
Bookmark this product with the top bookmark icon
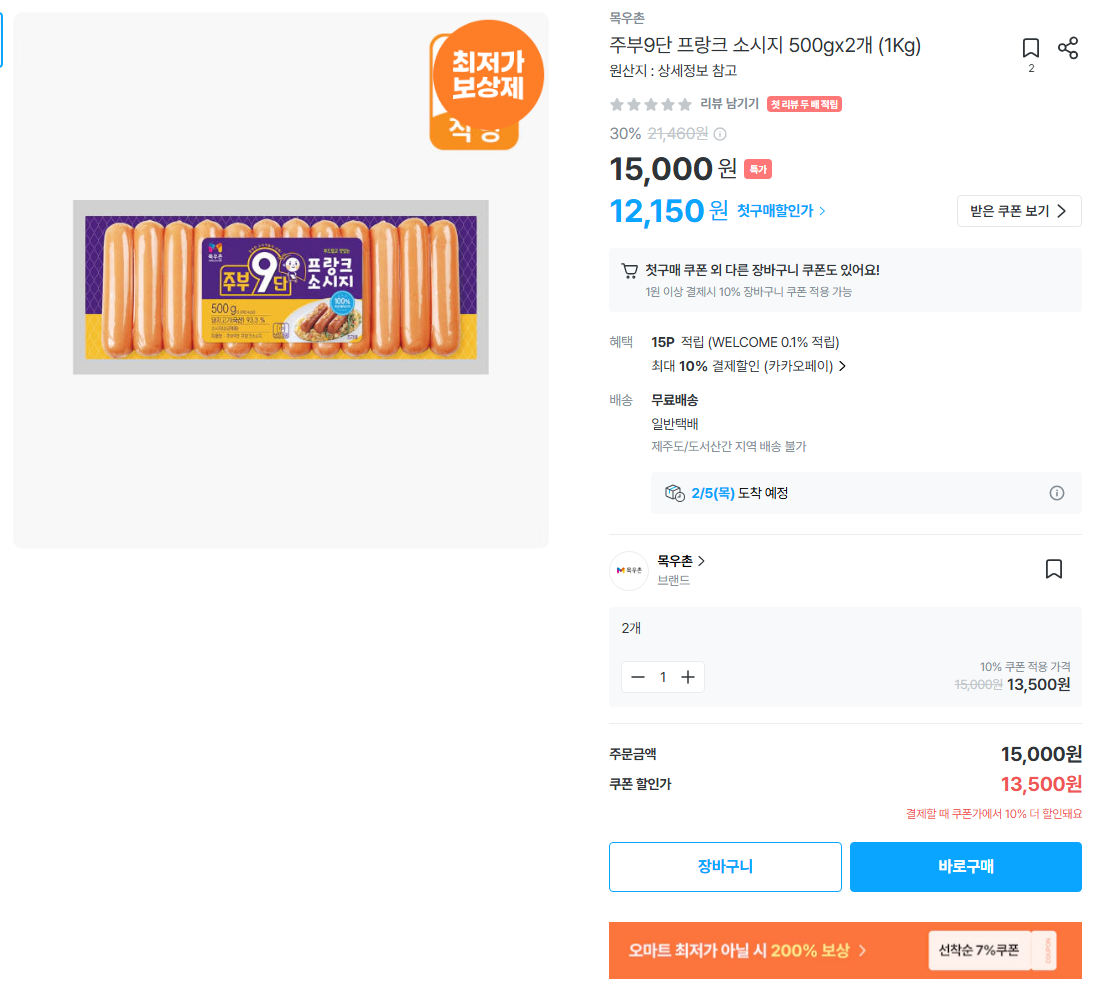(1031, 48)
